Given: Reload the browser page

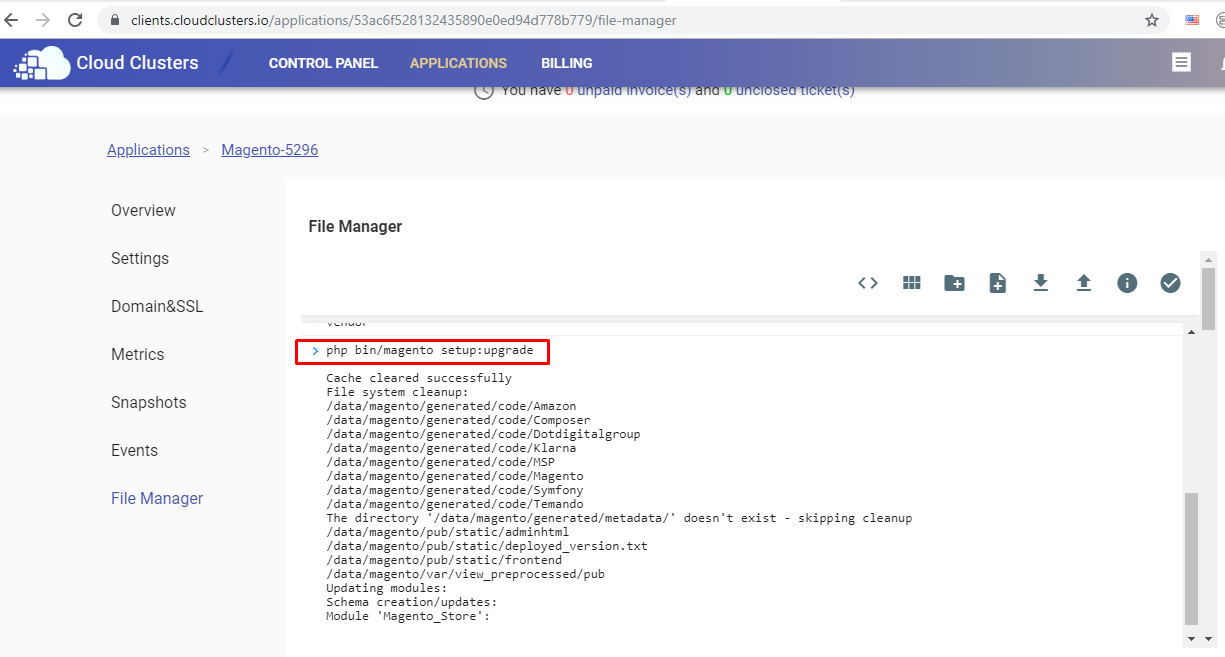Looking at the screenshot, I should [75, 20].
